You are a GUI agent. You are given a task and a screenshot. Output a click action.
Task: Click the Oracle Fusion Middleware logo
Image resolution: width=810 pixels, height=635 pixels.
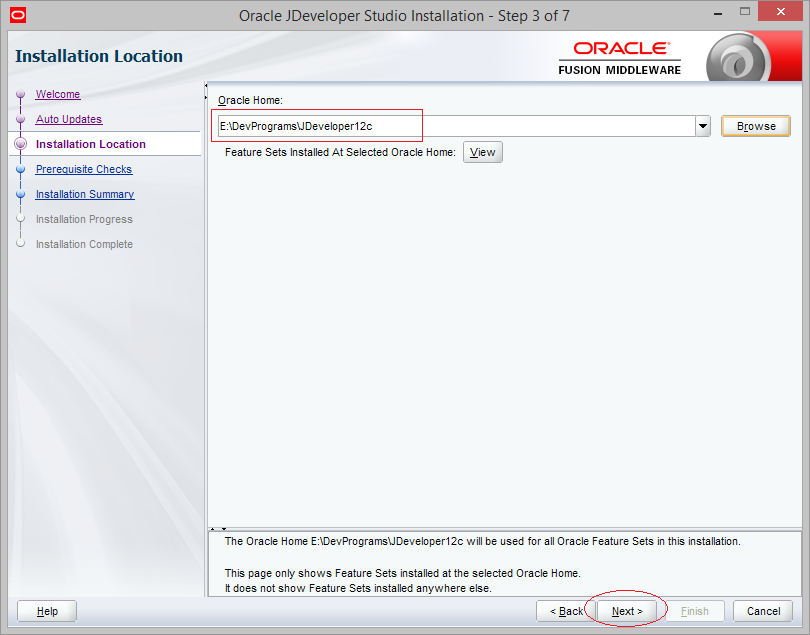pyautogui.click(x=619, y=58)
